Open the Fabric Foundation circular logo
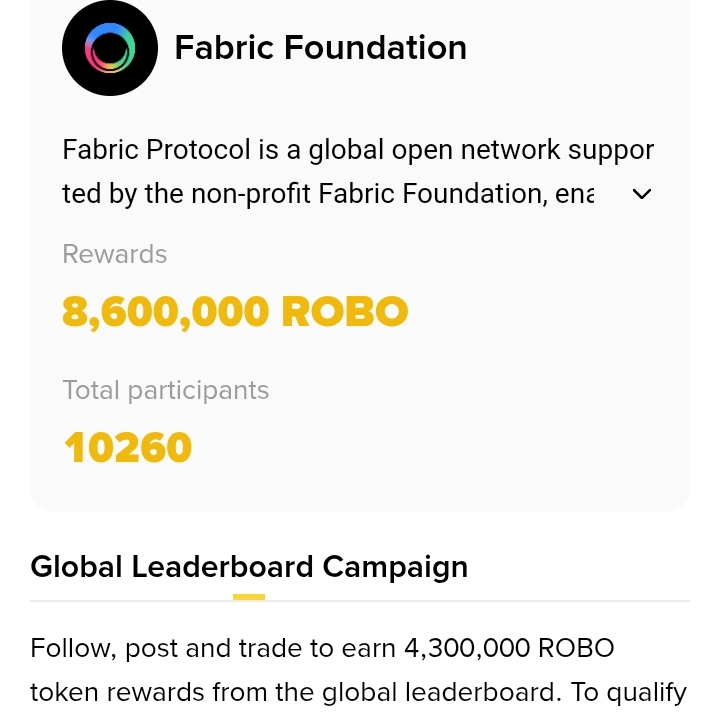 coord(110,48)
